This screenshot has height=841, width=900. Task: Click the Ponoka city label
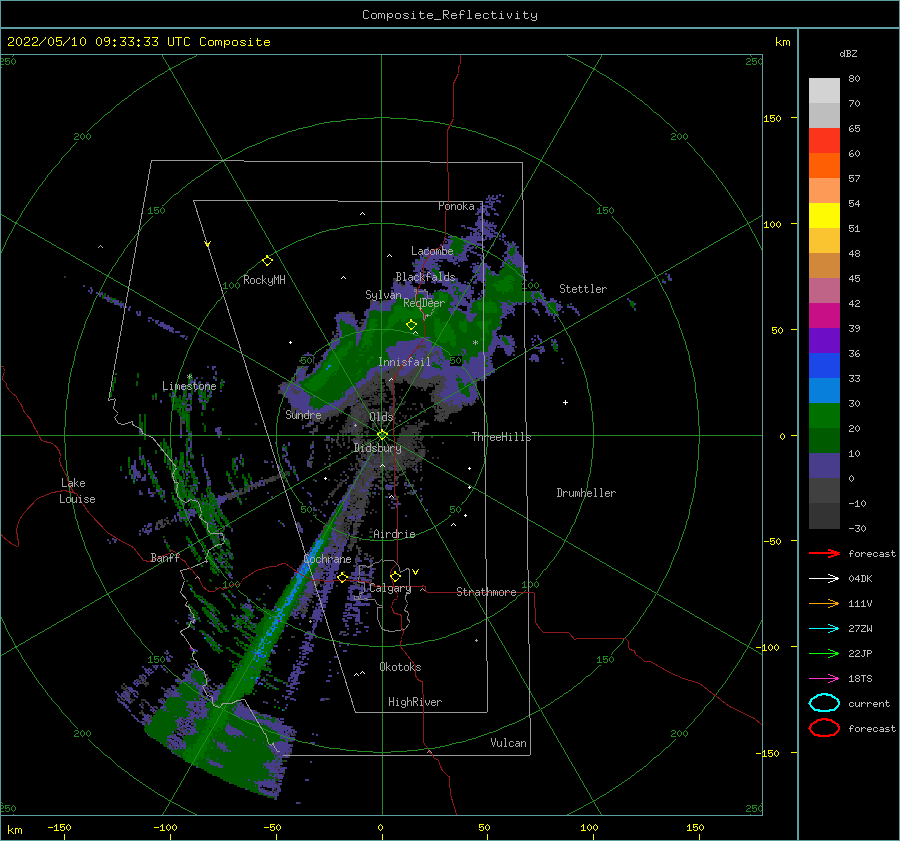[x=456, y=206]
